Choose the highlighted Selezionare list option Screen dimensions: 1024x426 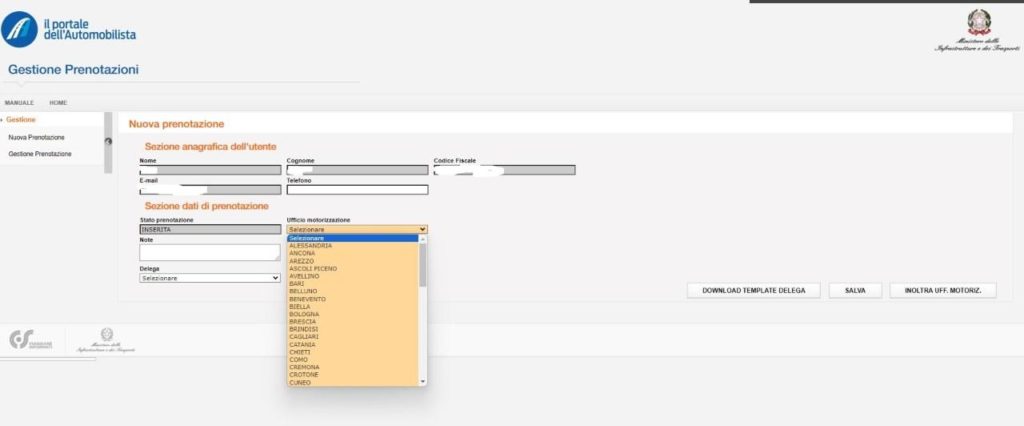353,238
